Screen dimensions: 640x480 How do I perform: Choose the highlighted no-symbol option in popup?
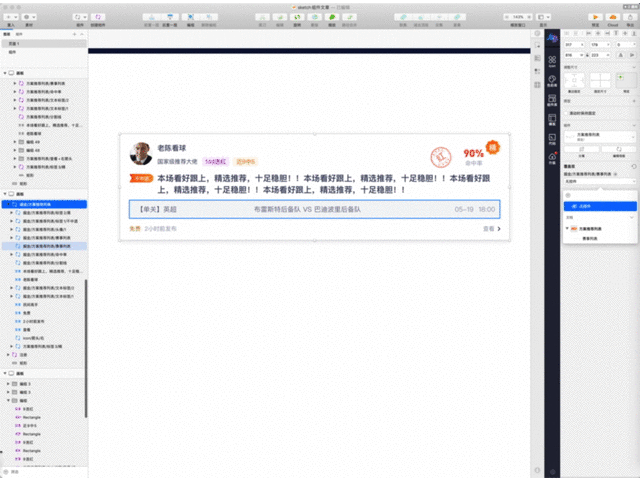tap(600, 206)
